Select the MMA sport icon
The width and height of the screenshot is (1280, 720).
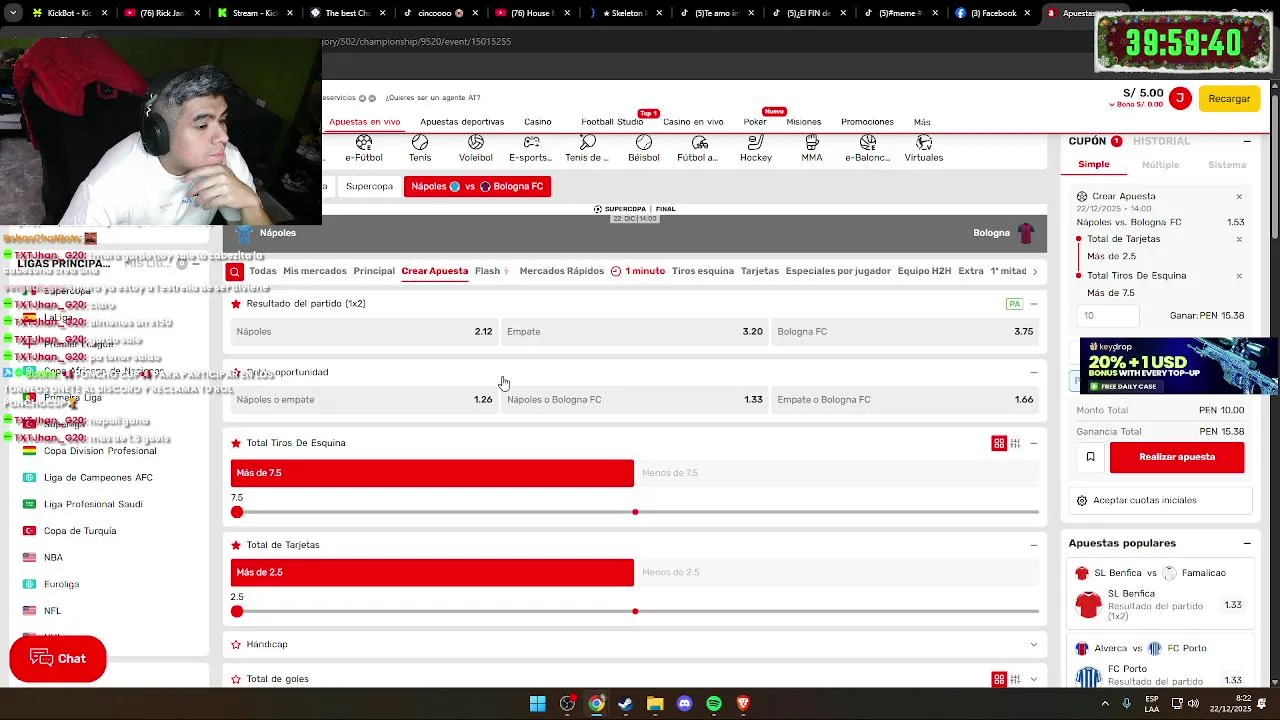tap(812, 149)
